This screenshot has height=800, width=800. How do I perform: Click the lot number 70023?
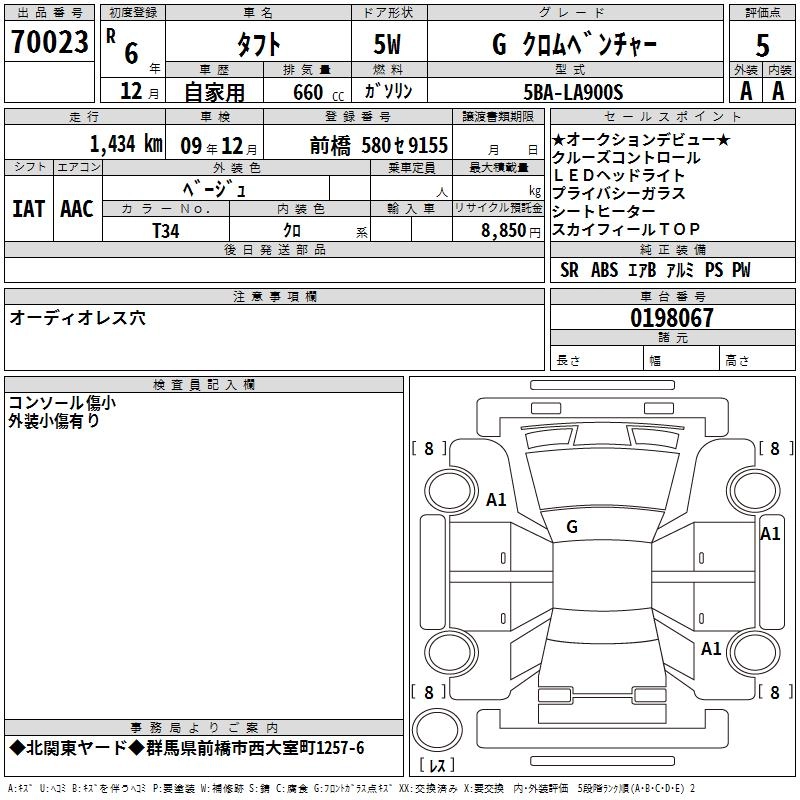49,43
